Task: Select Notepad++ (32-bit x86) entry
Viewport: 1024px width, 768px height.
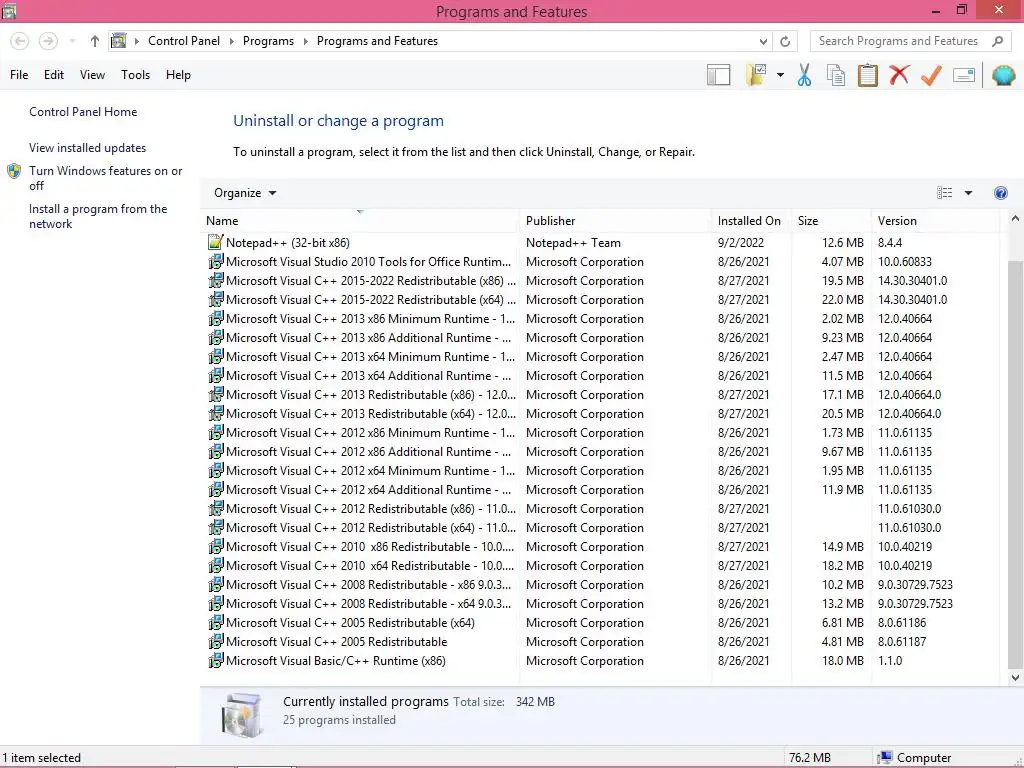Action: coord(600,242)
